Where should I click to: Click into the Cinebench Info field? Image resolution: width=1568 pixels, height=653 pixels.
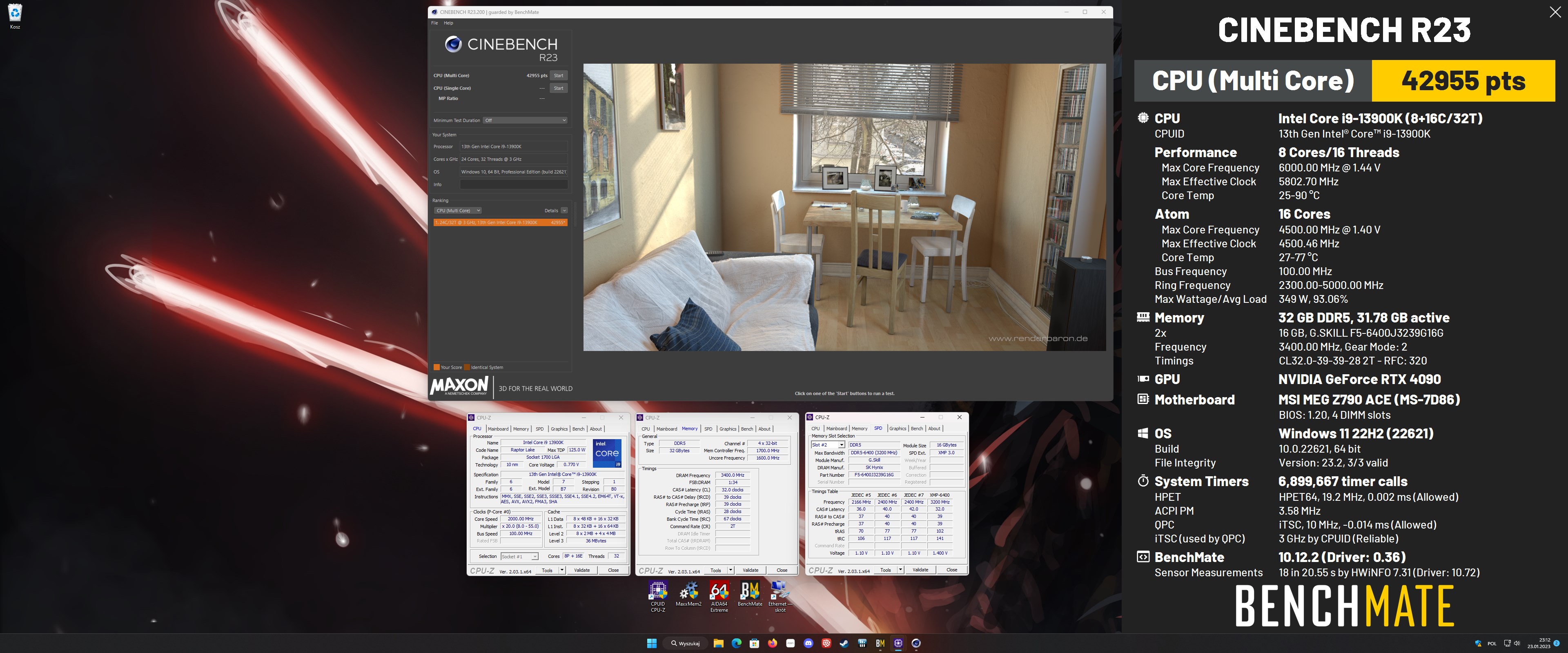click(514, 184)
